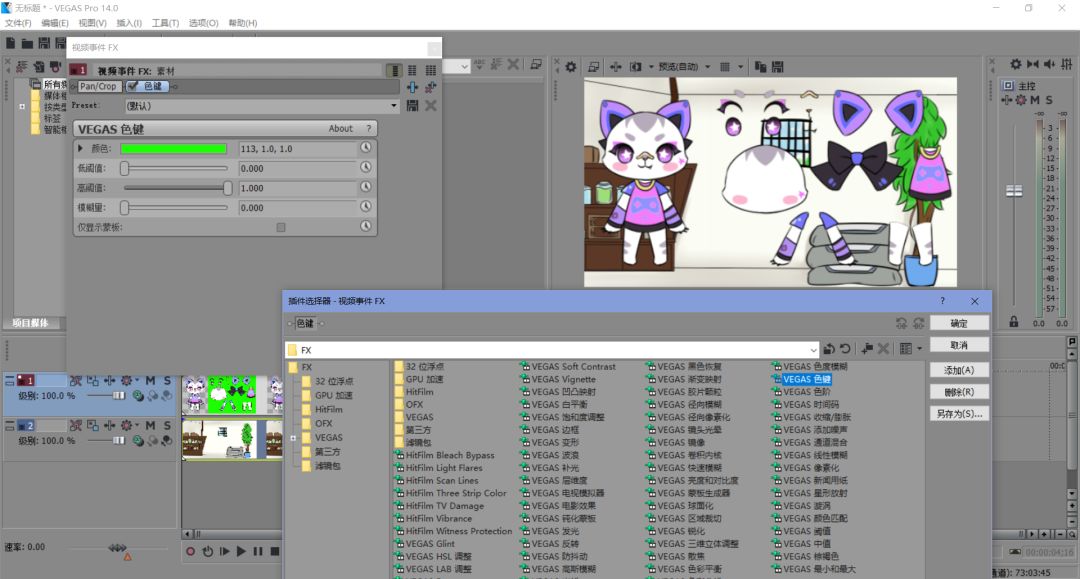Click the green 颜色 color swatch
Viewport: 1080px width, 579px height.
[x=173, y=149]
